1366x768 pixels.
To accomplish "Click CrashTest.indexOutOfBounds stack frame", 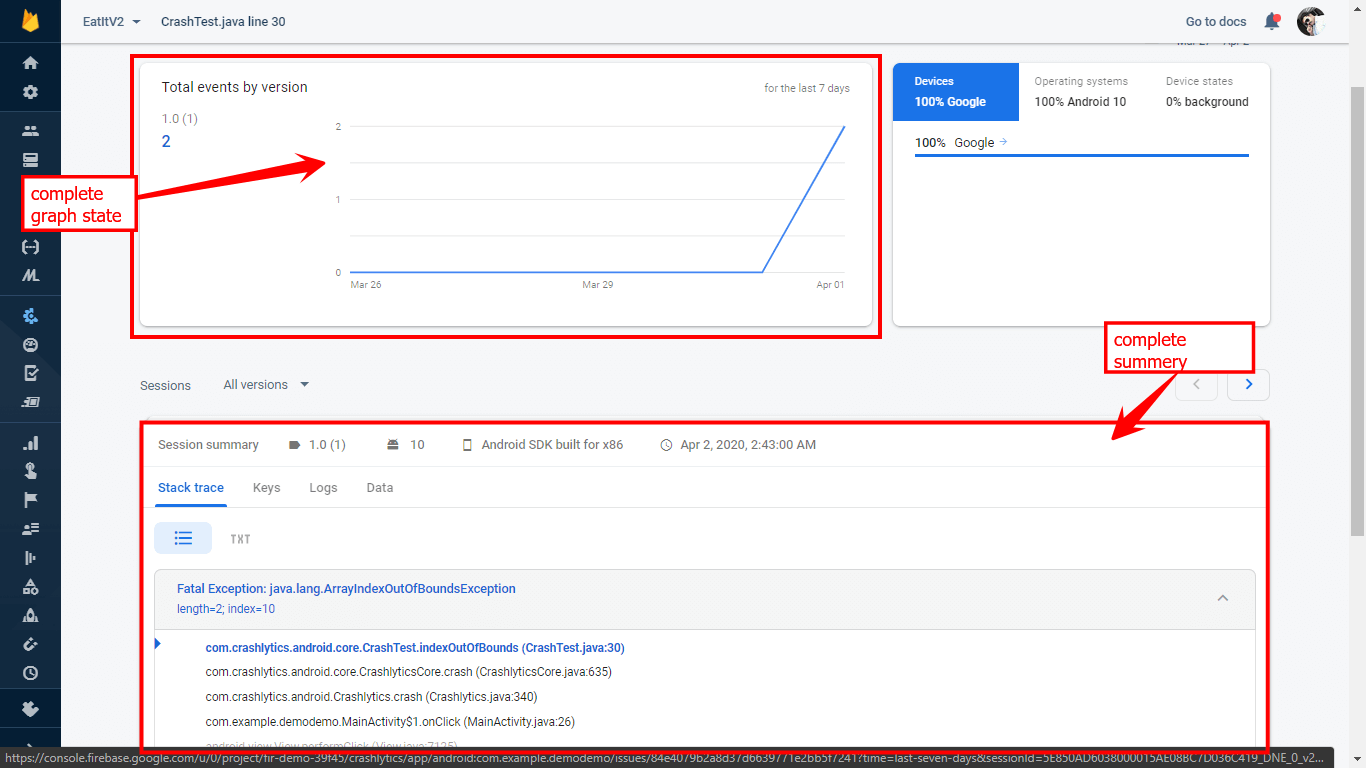I will click(415, 648).
